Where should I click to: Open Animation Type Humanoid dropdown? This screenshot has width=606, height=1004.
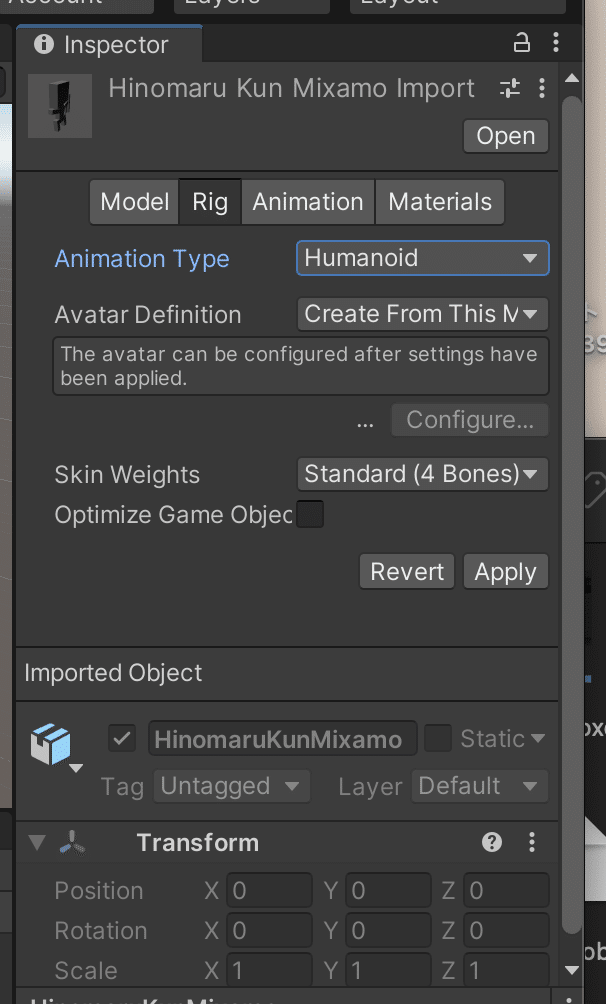[423, 258]
